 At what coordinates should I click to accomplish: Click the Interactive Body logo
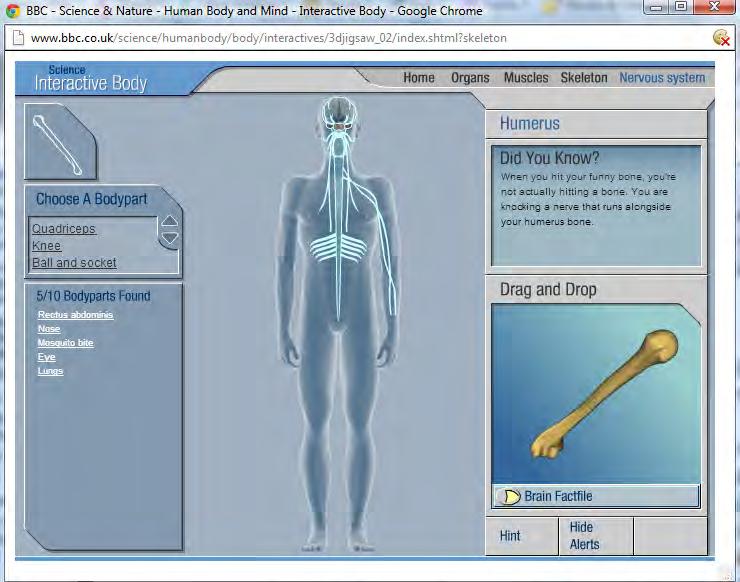tap(91, 79)
